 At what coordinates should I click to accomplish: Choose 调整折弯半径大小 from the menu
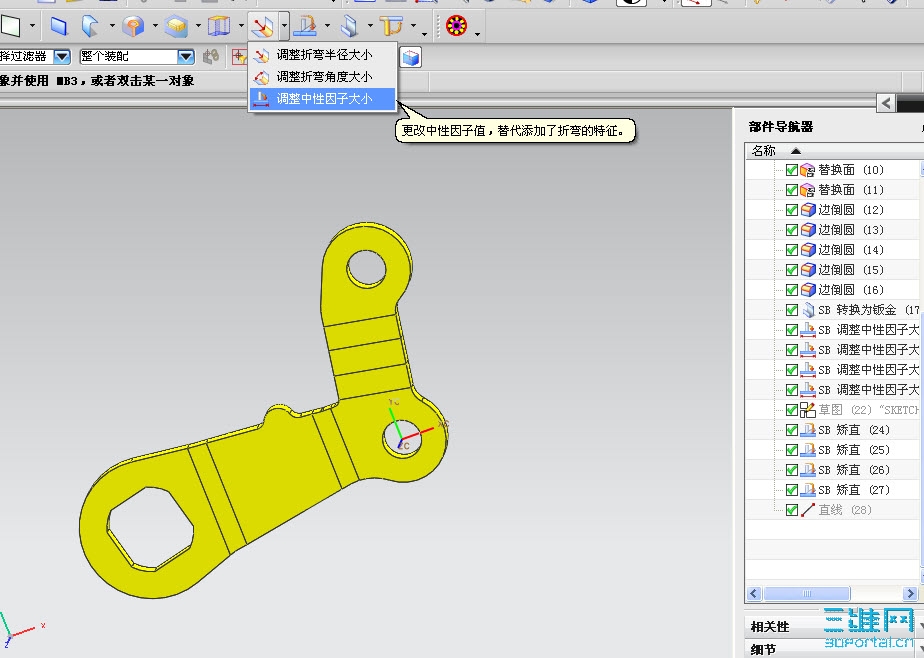click(x=323, y=55)
